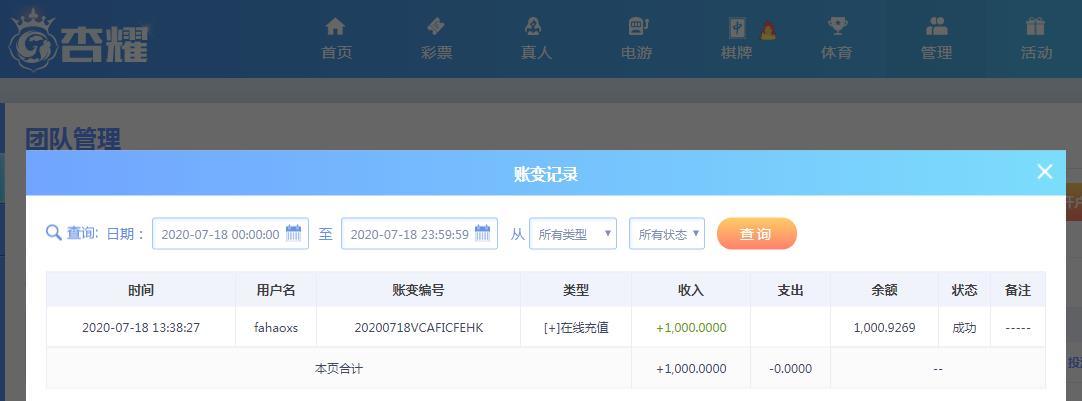Expand the 所有状态 dropdown
Screen dimensions: 1082x401
(x=667, y=234)
